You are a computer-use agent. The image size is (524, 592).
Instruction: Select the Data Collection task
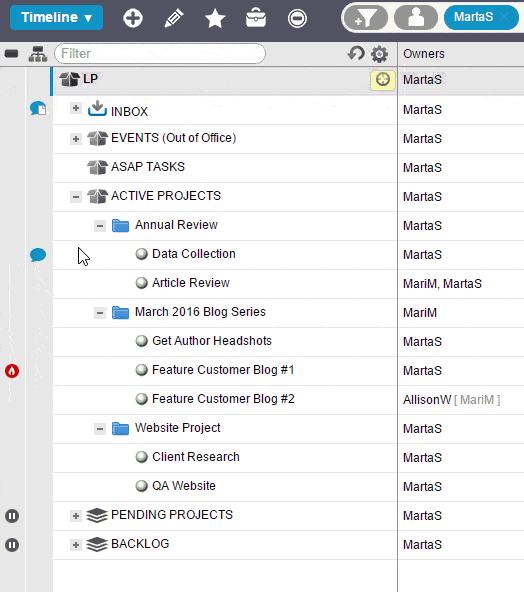point(194,254)
